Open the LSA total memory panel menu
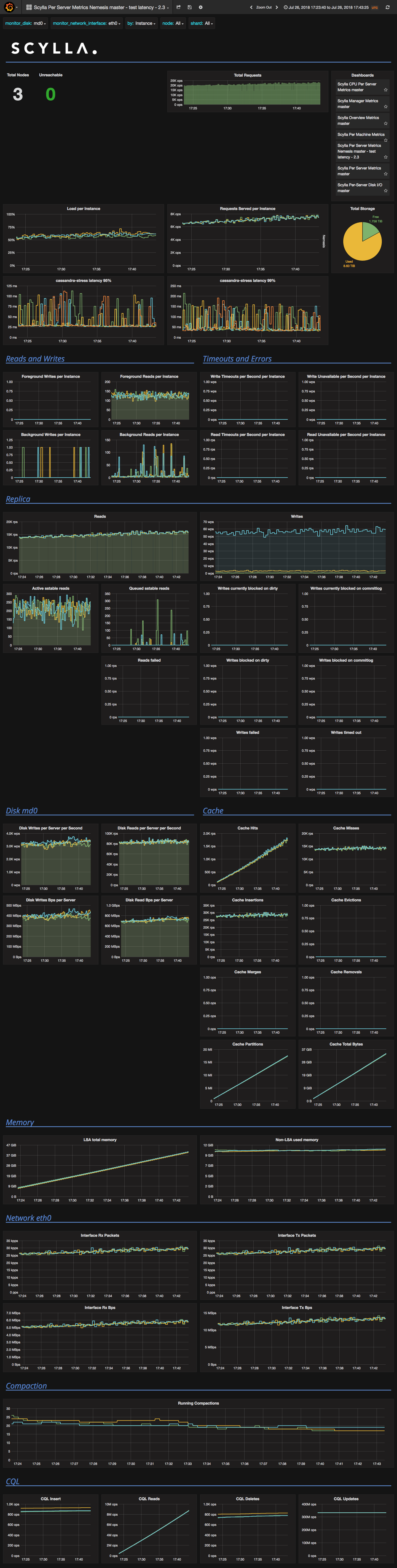The image size is (397, 1568). [100, 1139]
